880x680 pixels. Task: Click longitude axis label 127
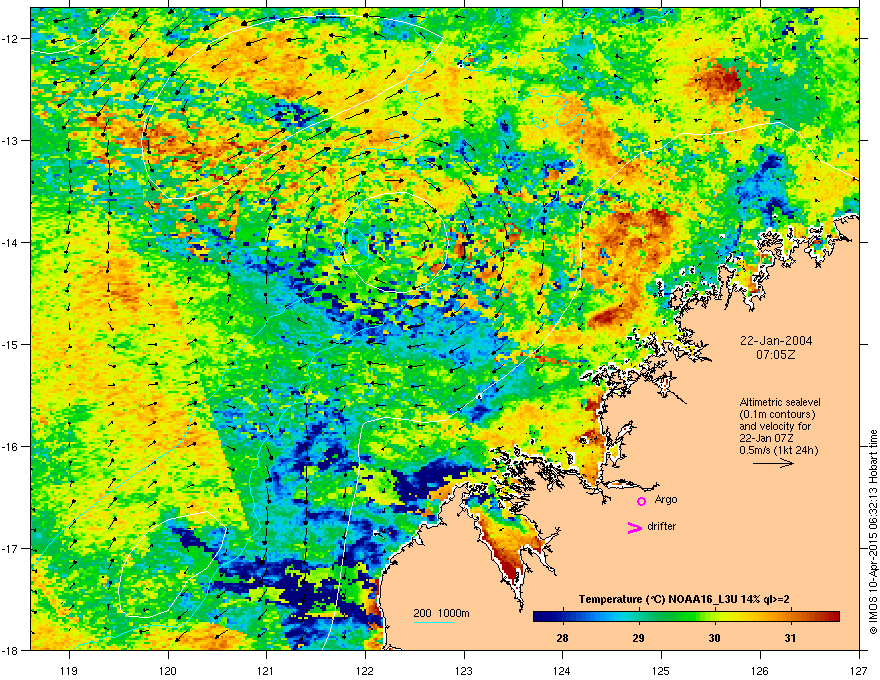859,670
